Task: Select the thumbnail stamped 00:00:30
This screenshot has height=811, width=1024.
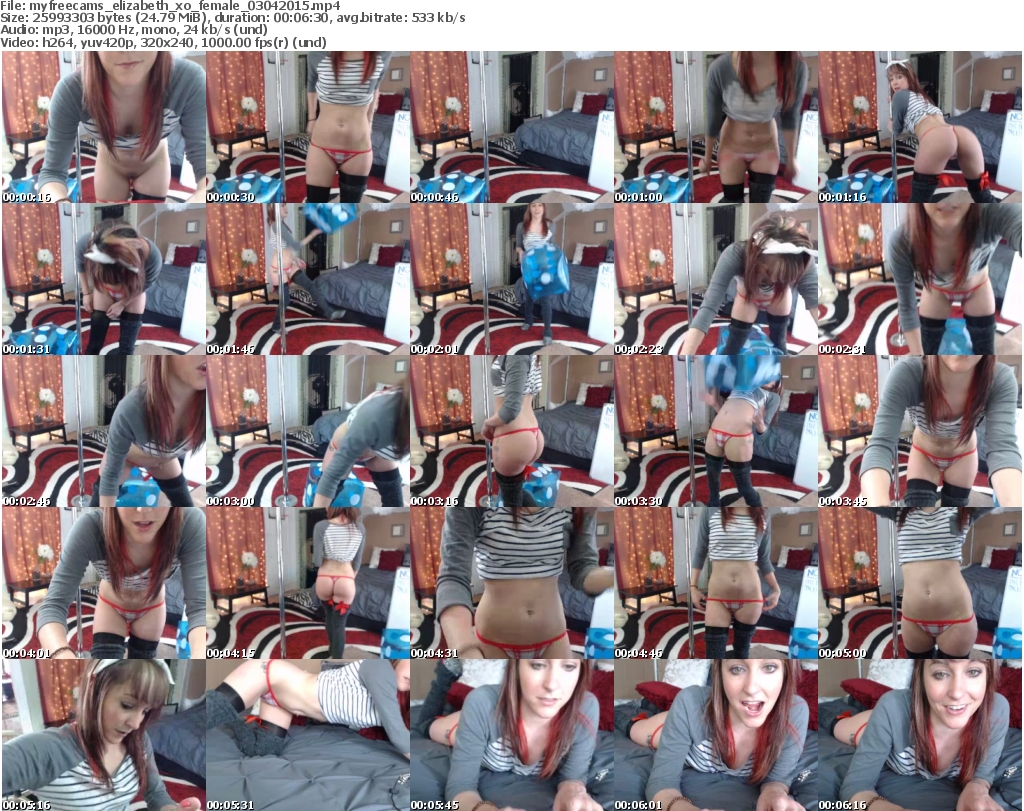Action: coord(308,127)
